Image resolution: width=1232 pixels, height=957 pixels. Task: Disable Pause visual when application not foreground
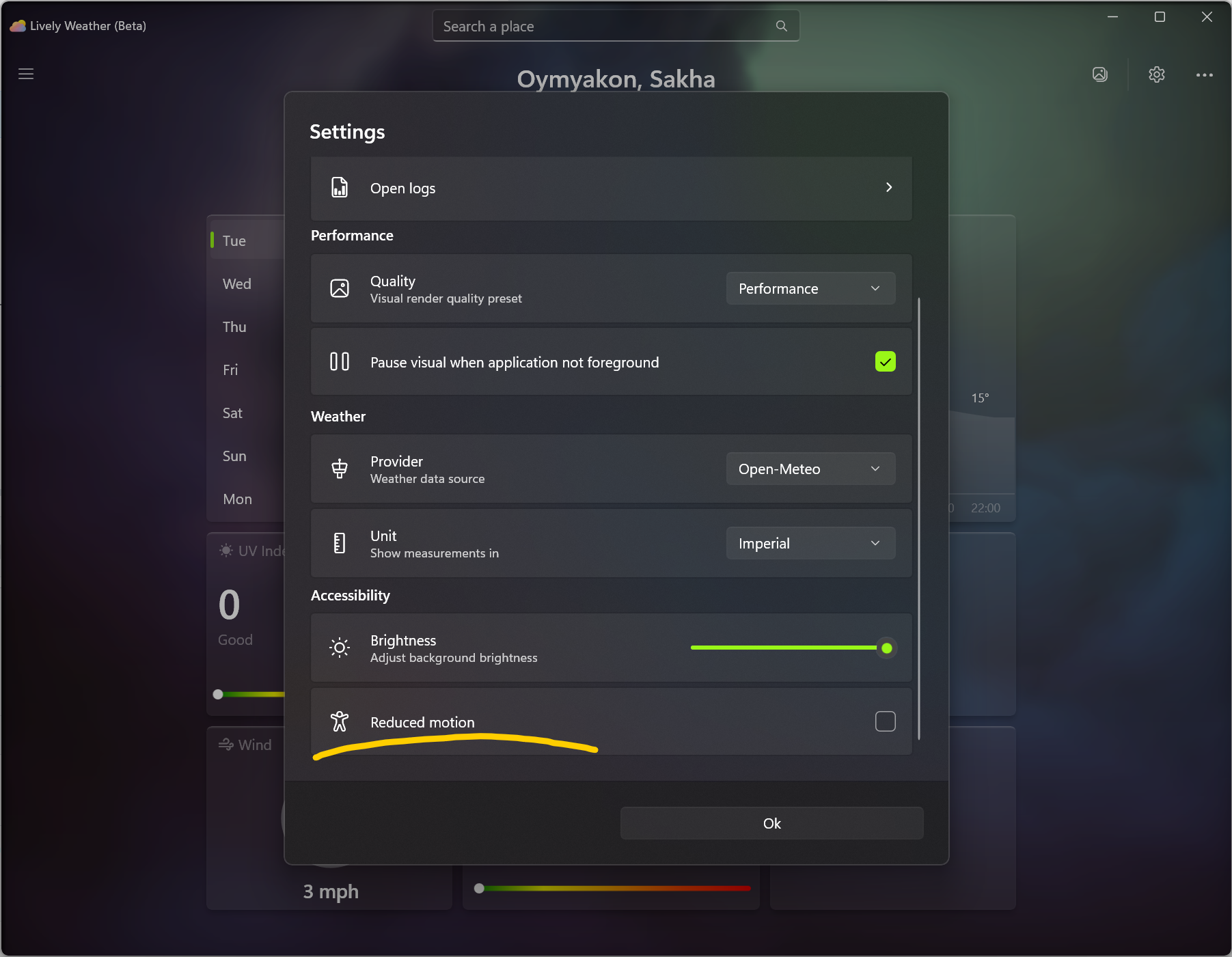(x=886, y=361)
